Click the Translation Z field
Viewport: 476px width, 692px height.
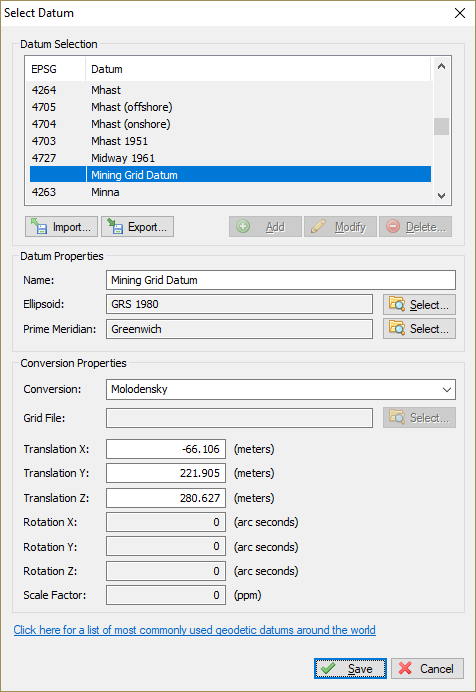166,498
